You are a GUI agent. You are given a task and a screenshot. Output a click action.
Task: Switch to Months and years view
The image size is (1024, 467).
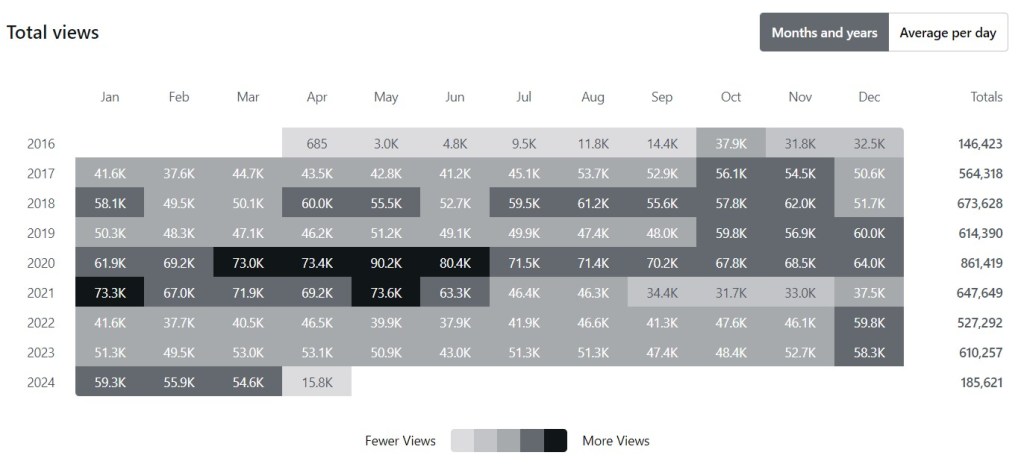point(824,33)
